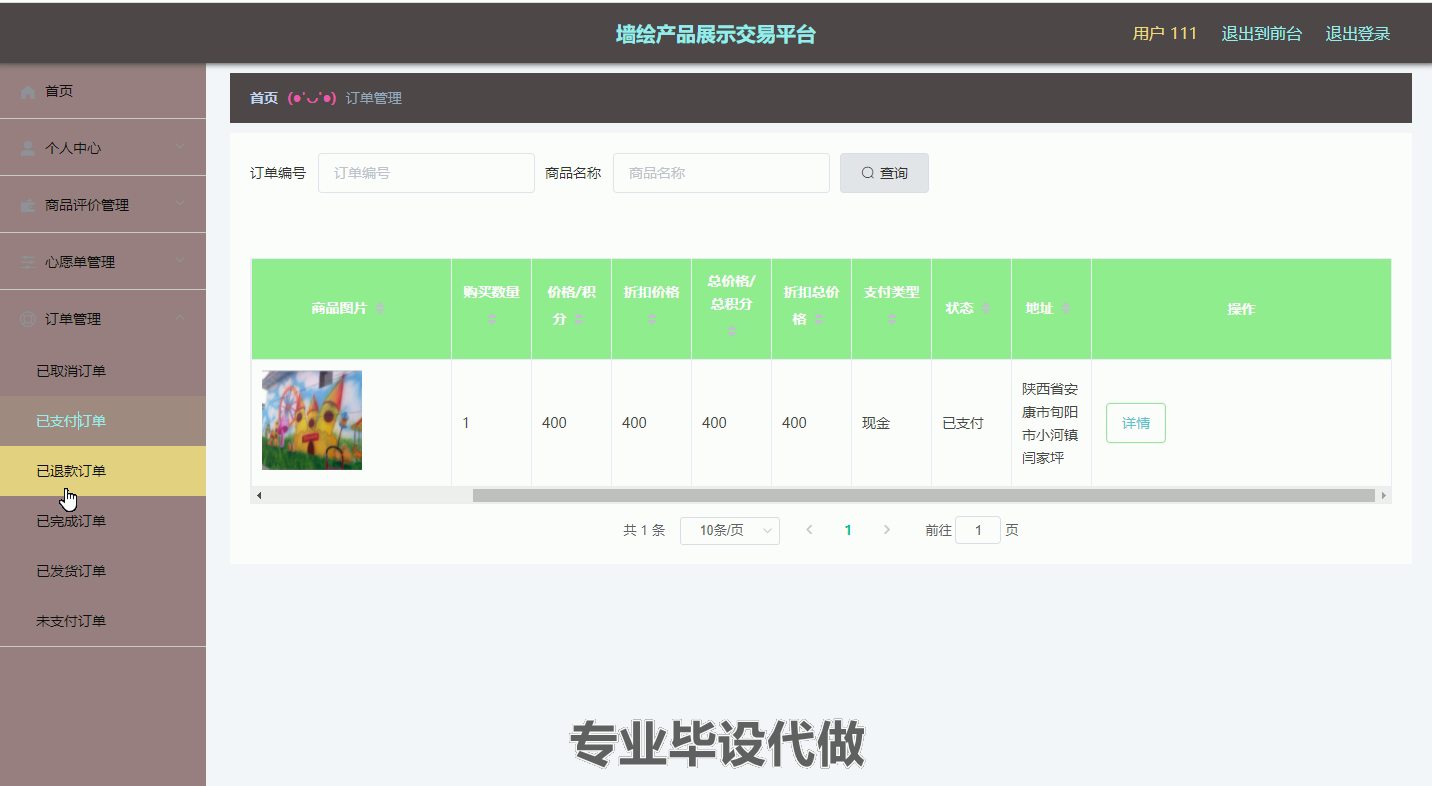This screenshot has width=1432, height=786.
Task: Open the 10条/页 page size dropdown
Action: tap(730, 530)
